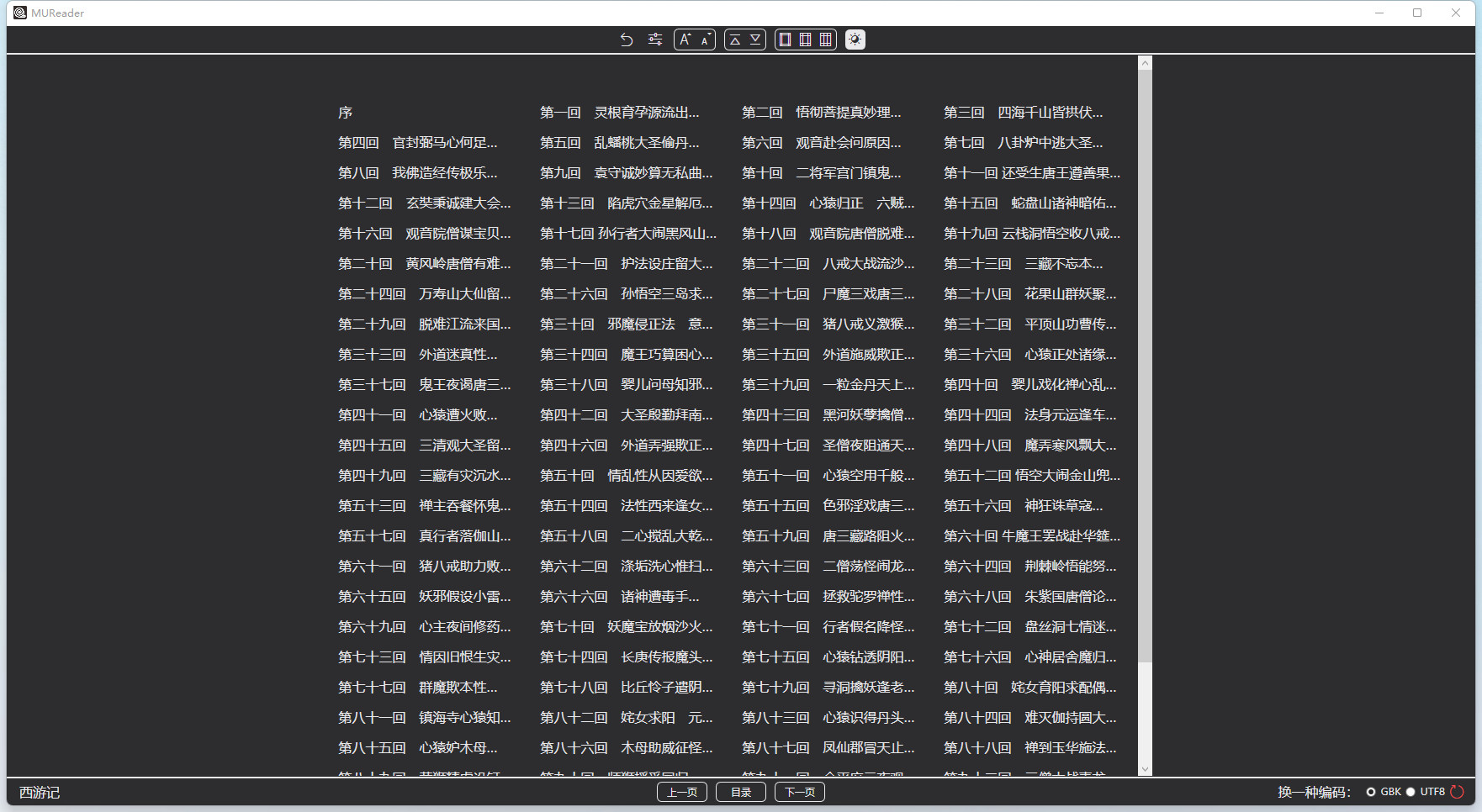Image resolution: width=1482 pixels, height=812 pixels.
Task: Click the 西游记 title in the status bar
Action: point(40,792)
